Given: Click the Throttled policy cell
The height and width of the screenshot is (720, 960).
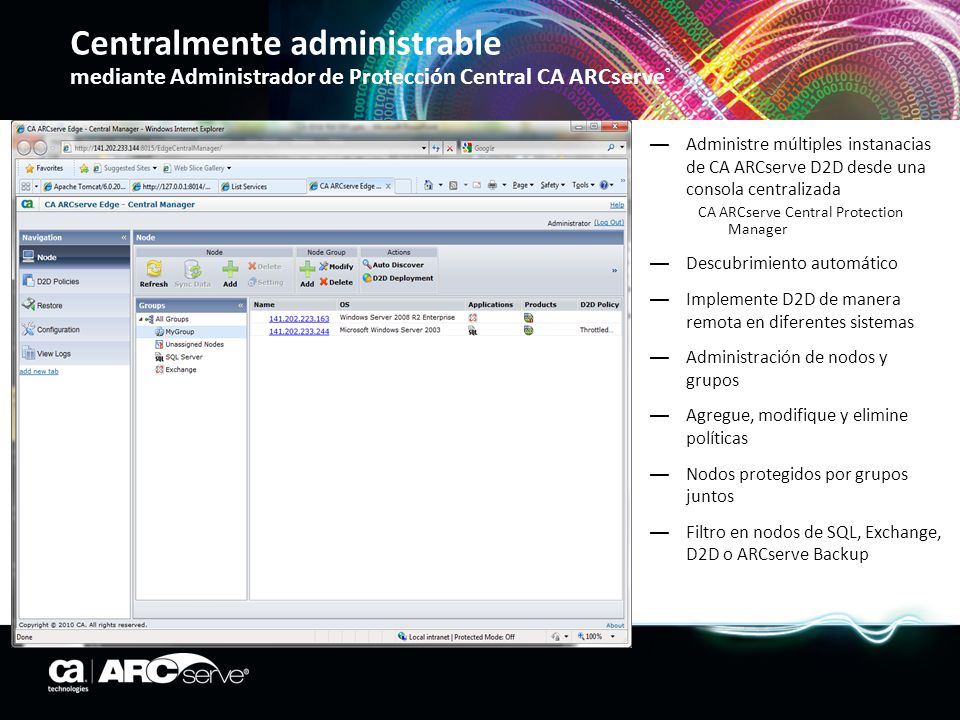Looking at the screenshot, I should (596, 330).
